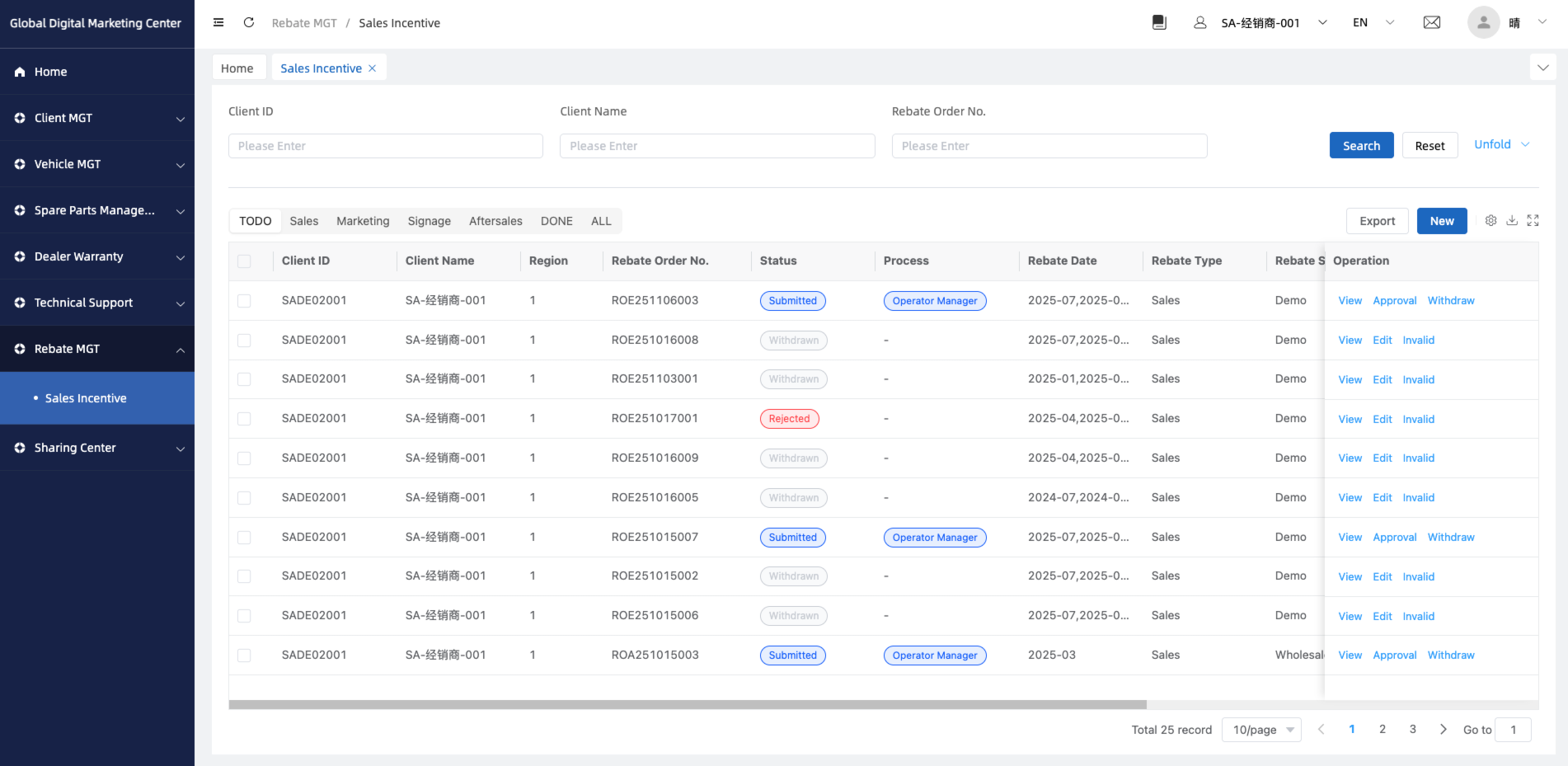Click the Search button
This screenshot has width=1568, height=766.
click(x=1361, y=145)
